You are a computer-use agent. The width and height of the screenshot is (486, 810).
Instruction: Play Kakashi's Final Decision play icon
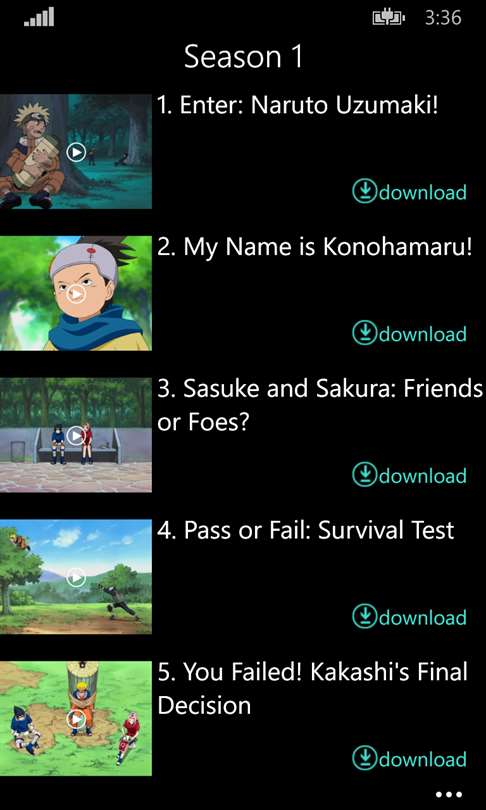pos(76,719)
